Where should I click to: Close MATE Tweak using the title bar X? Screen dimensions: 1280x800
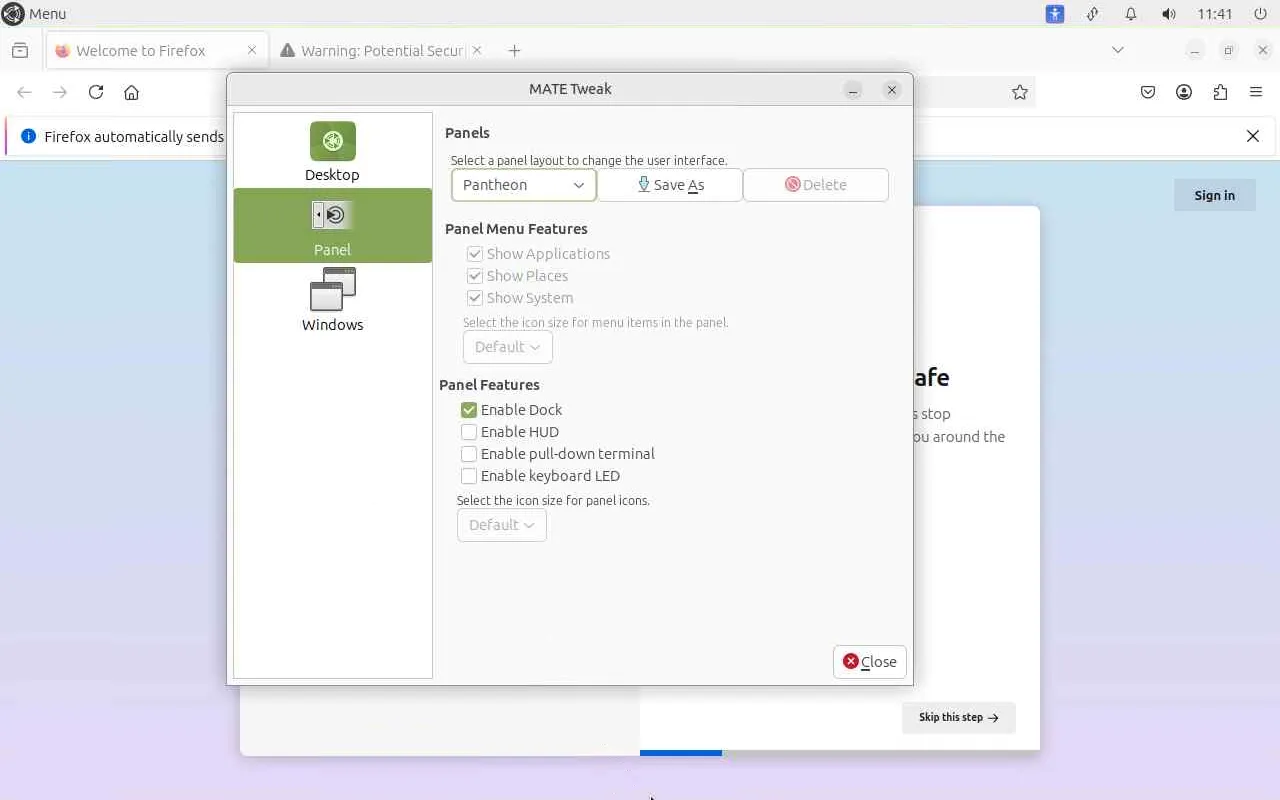[892, 90]
